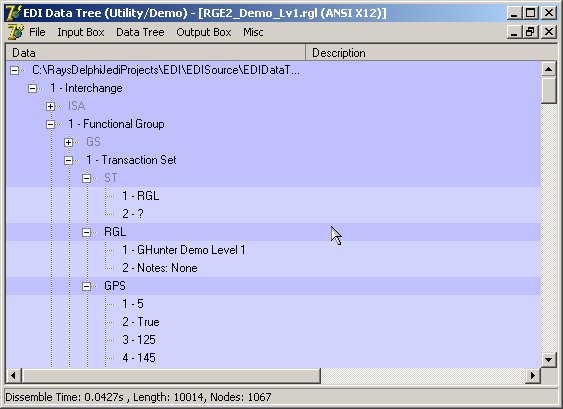Collapse the RGL segment node
Screen dimensions: 563x409
click(86, 232)
